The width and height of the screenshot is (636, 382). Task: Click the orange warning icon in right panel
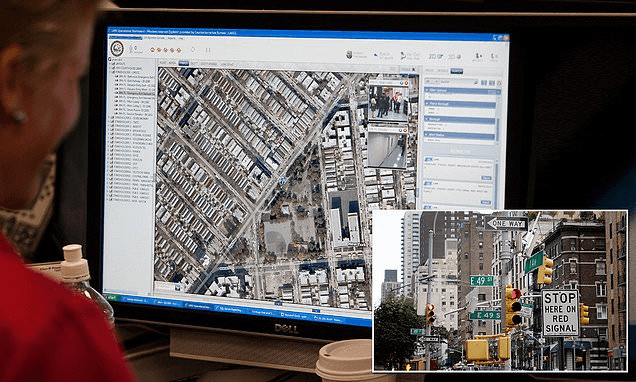click(x=499, y=83)
